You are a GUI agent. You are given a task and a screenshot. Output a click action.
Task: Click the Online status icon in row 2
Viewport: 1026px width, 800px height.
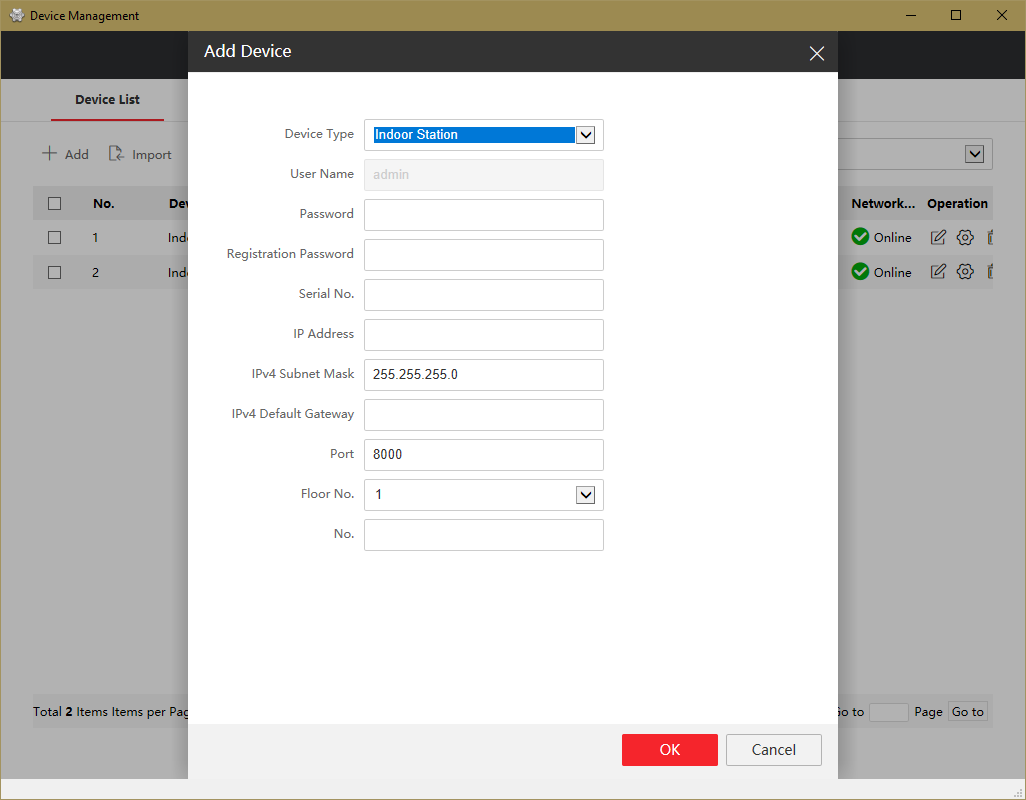[x=860, y=271]
